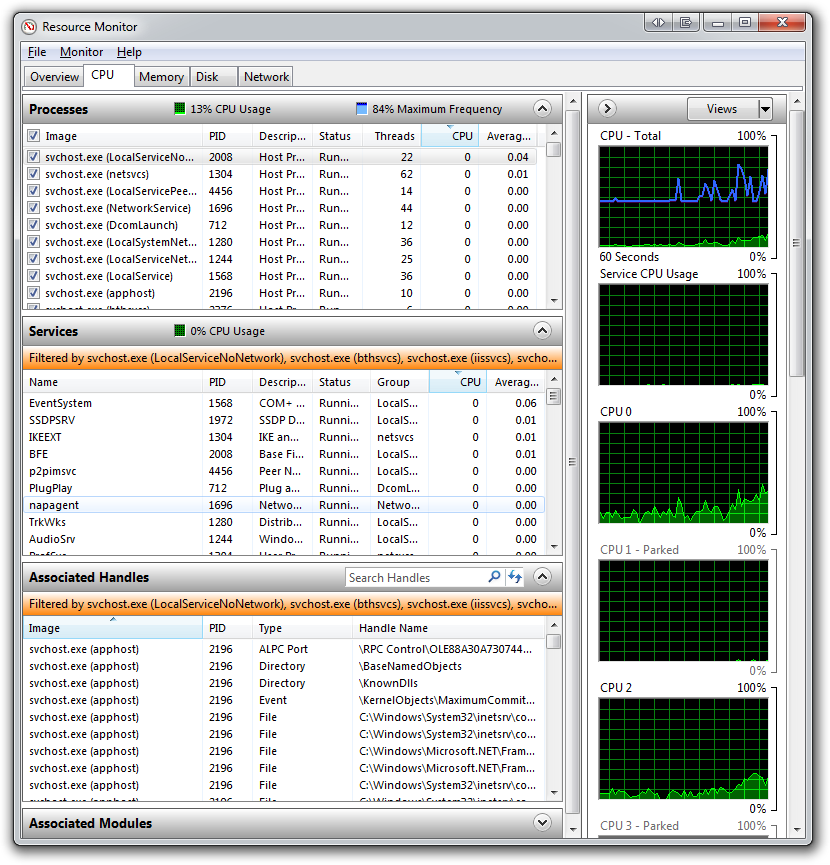Click the search magnifier in Search Handles

click(494, 577)
